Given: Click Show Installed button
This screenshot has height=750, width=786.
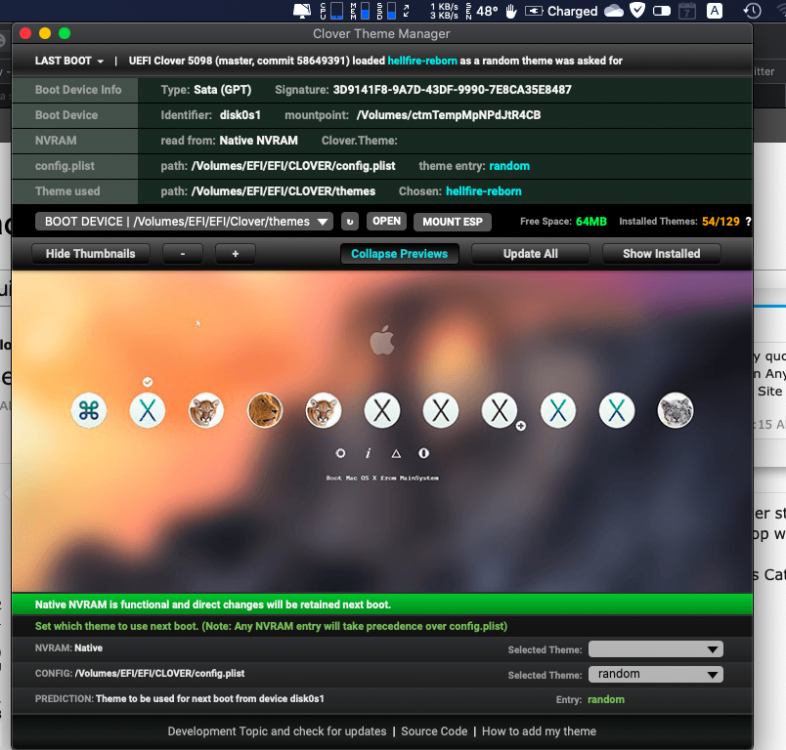Looking at the screenshot, I should coord(661,254).
